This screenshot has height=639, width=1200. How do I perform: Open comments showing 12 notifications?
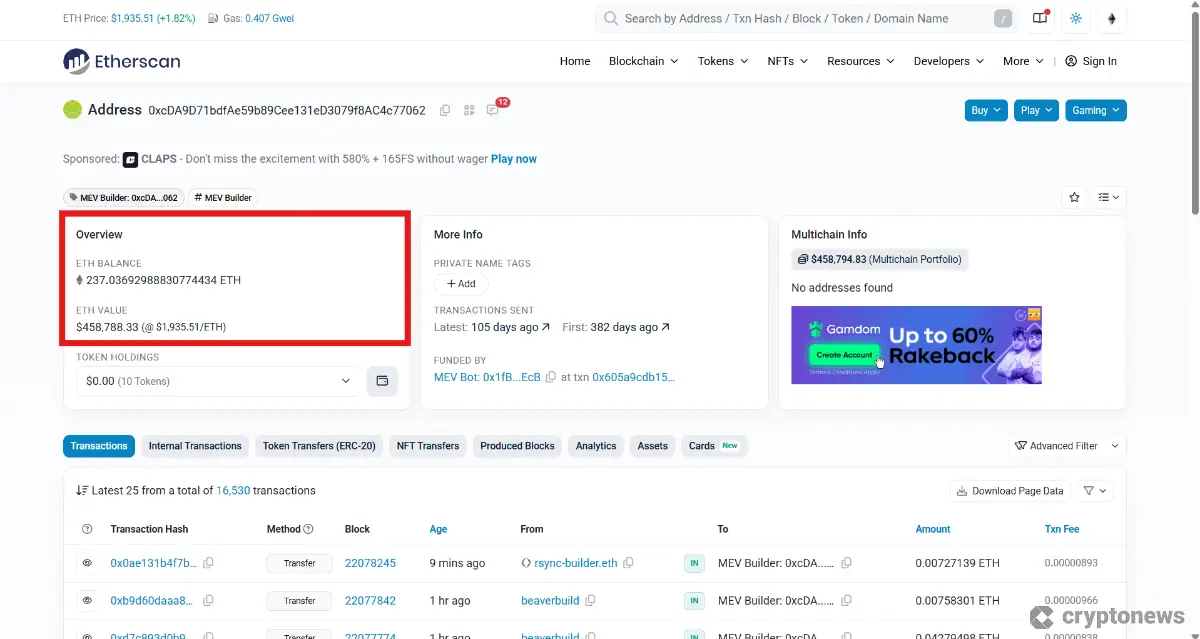pos(493,110)
